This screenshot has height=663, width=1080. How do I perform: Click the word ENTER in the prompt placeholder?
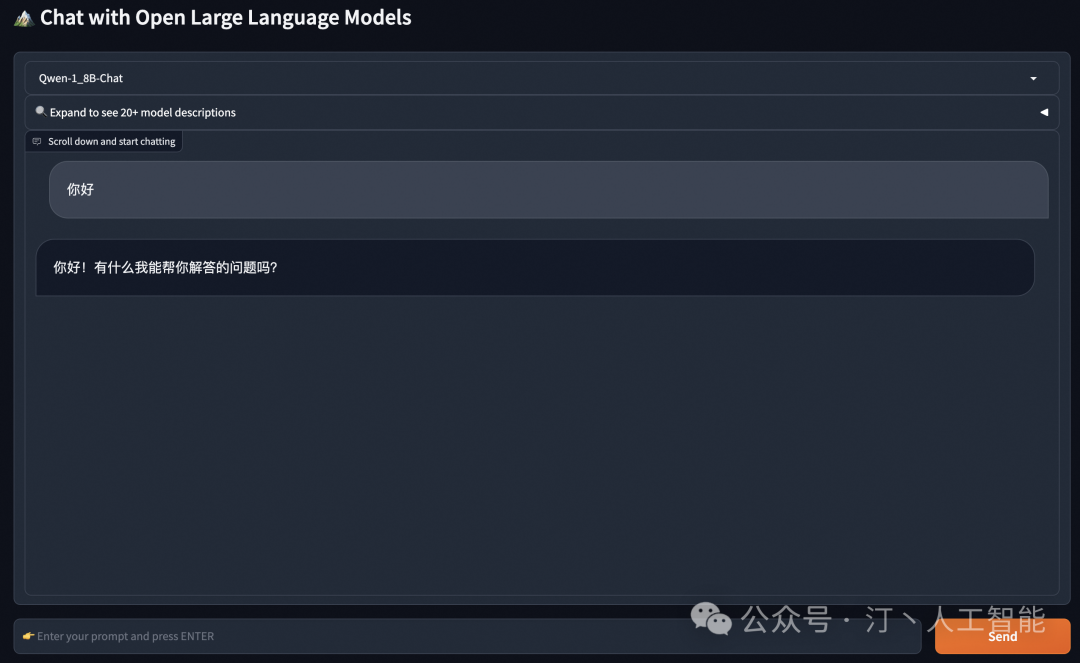click(197, 636)
